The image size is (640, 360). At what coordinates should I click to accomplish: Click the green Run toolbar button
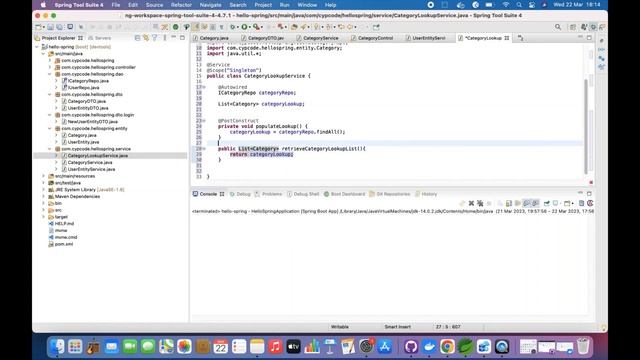click(x=244, y=27)
